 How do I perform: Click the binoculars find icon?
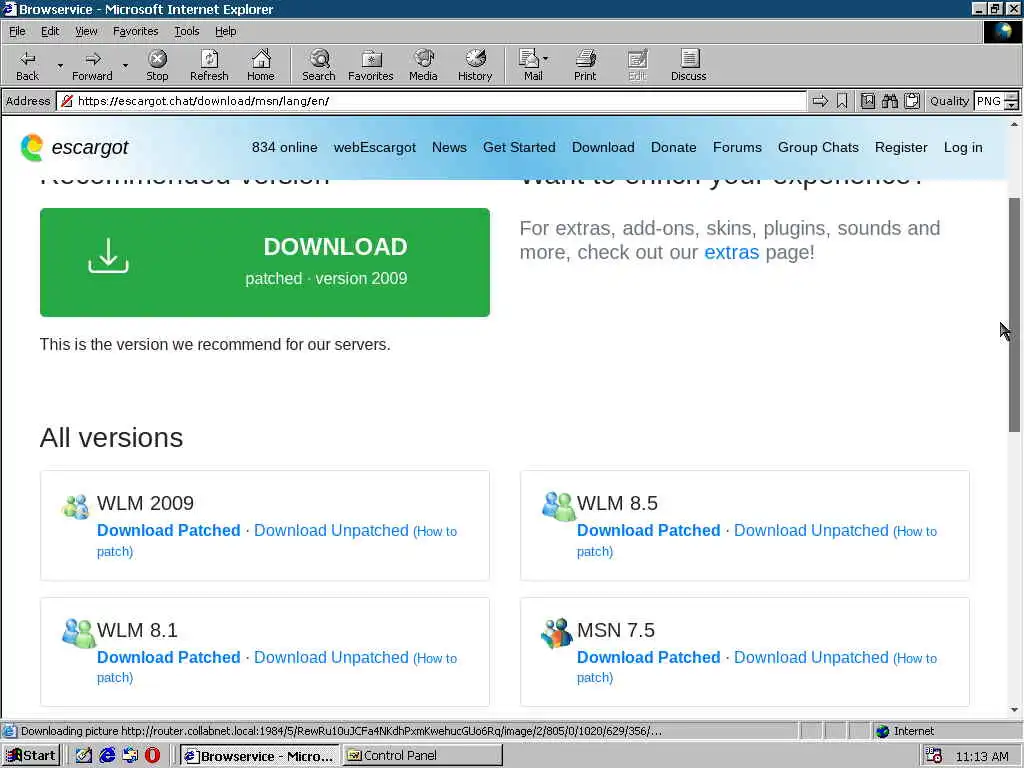889,101
